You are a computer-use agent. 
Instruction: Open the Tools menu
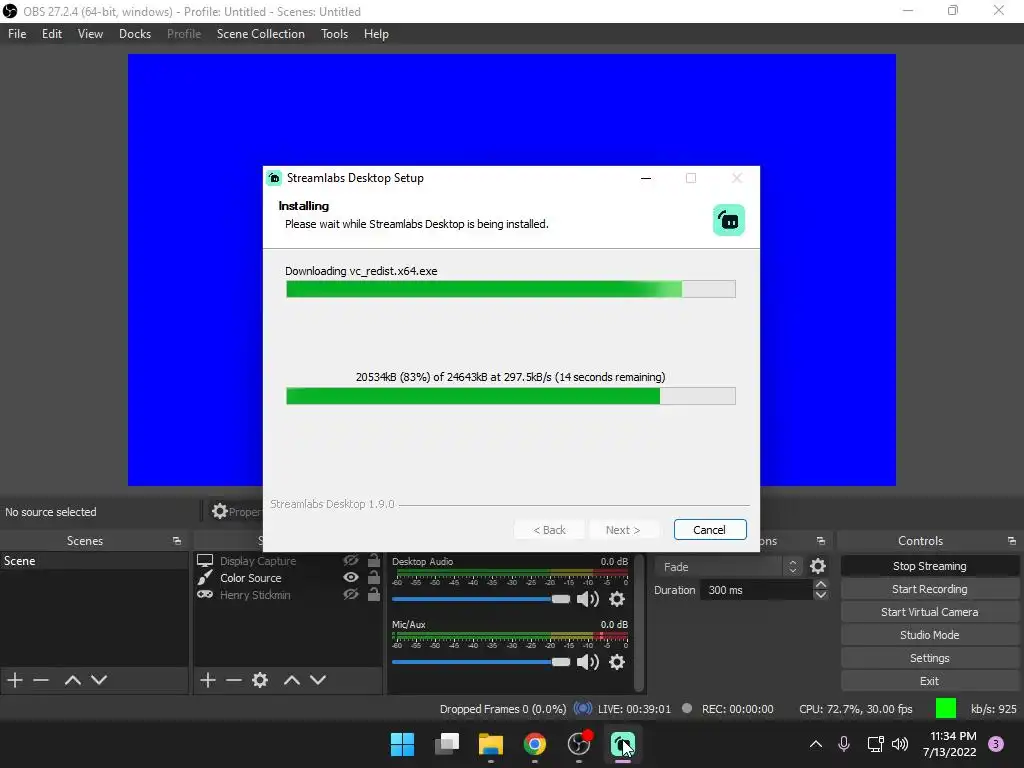334,34
